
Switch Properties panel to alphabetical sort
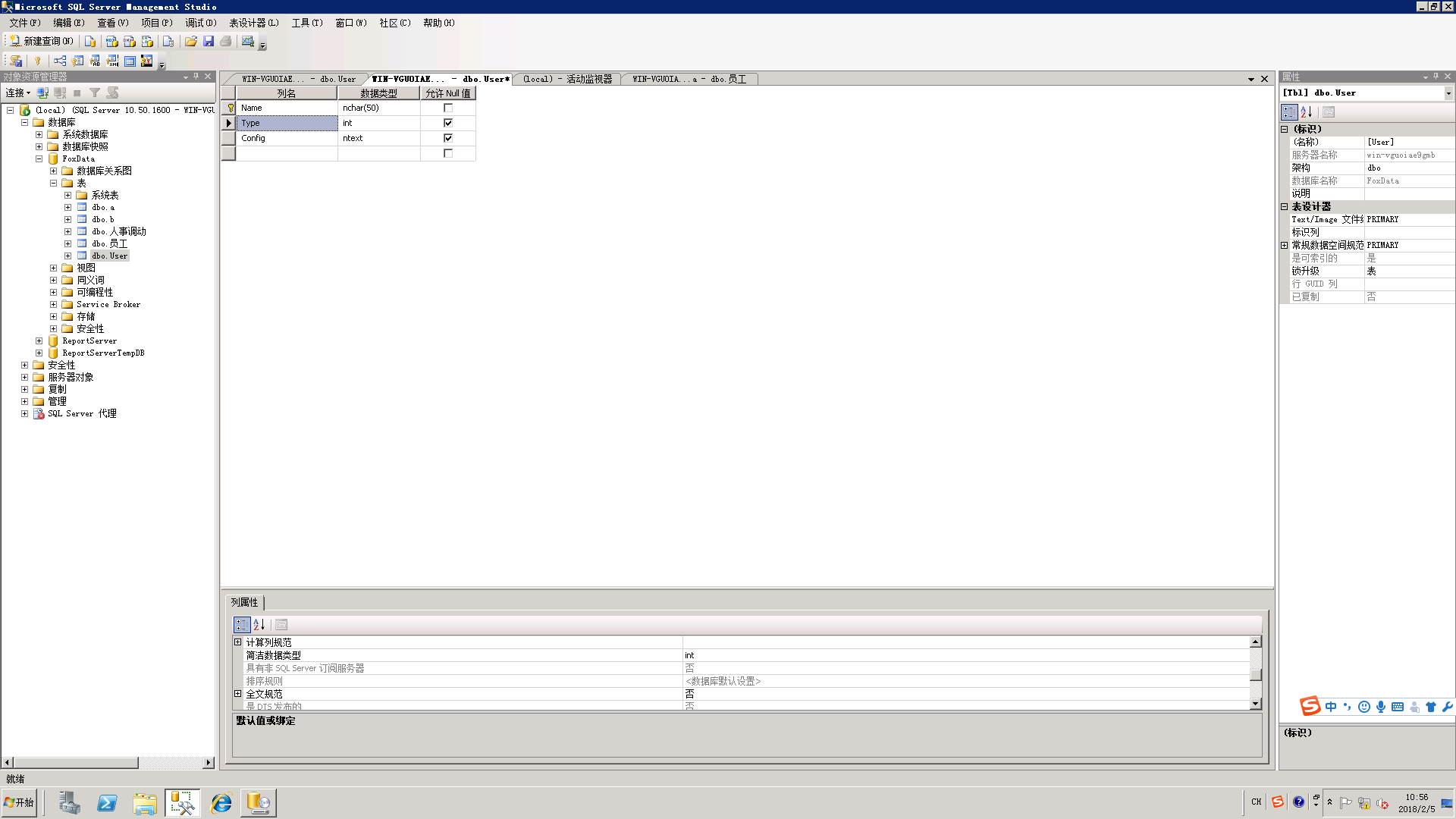1306,112
